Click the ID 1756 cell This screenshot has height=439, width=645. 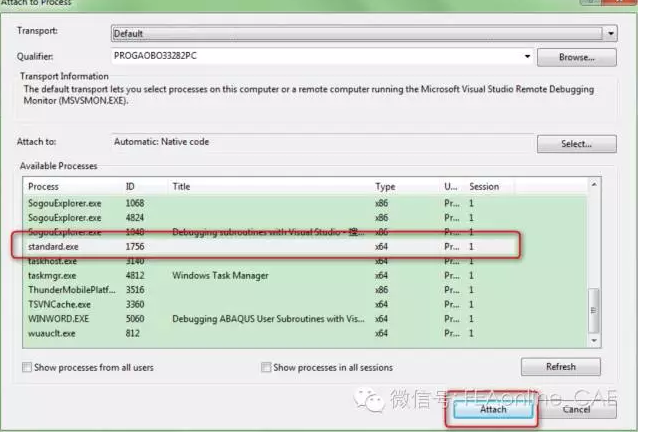click(x=135, y=246)
